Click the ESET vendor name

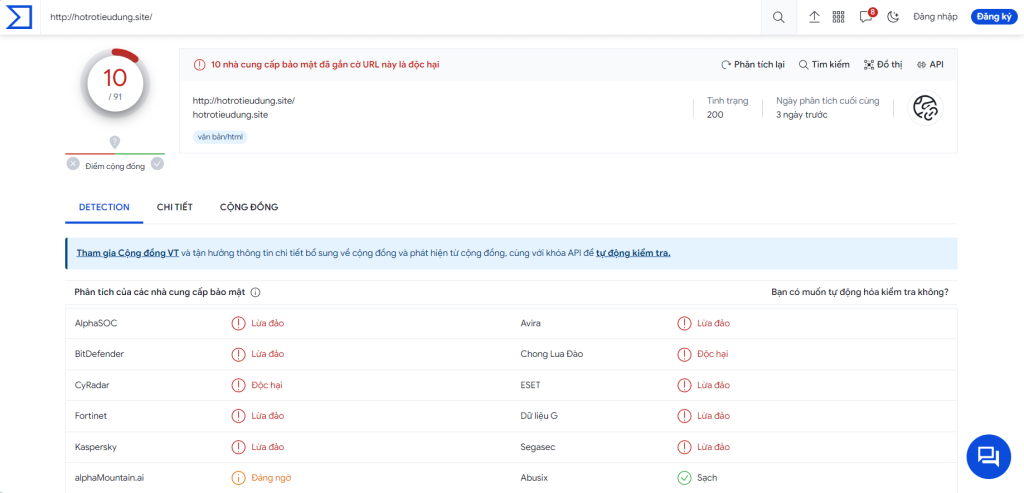click(x=530, y=385)
